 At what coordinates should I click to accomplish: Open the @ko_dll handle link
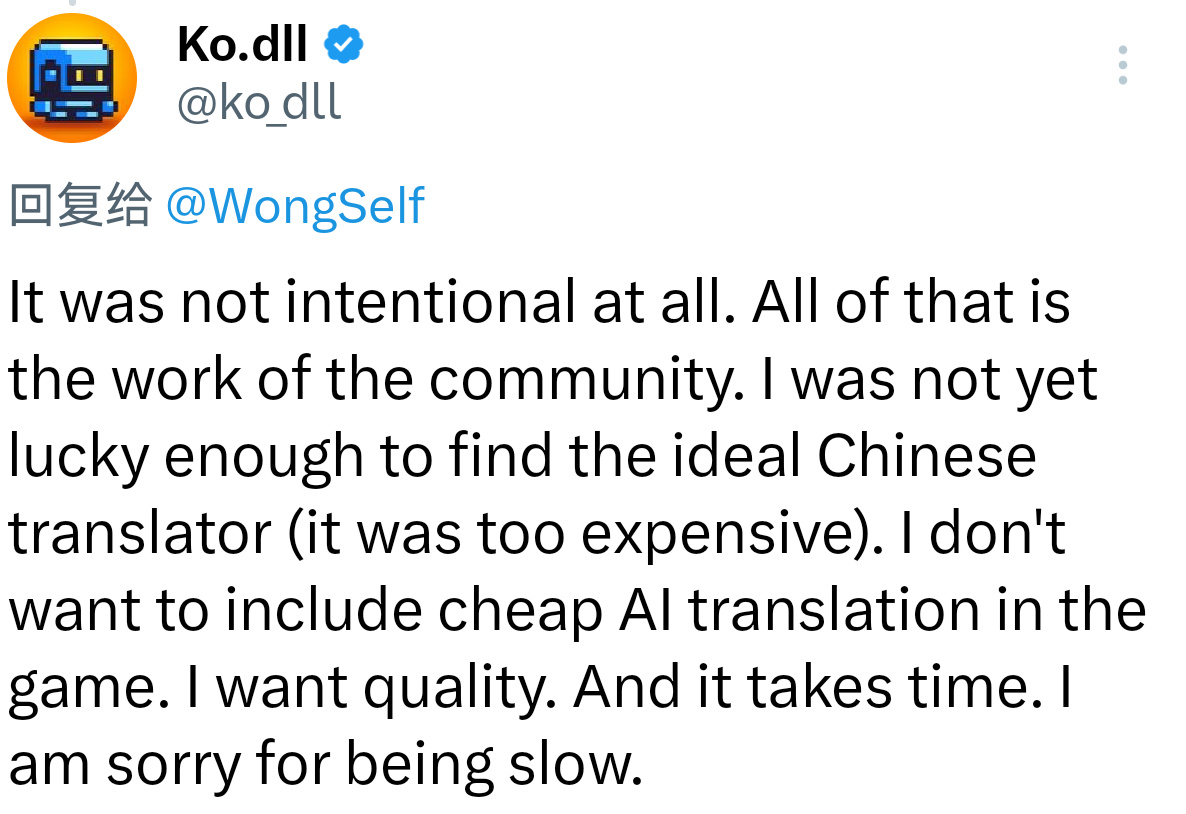[x=259, y=101]
